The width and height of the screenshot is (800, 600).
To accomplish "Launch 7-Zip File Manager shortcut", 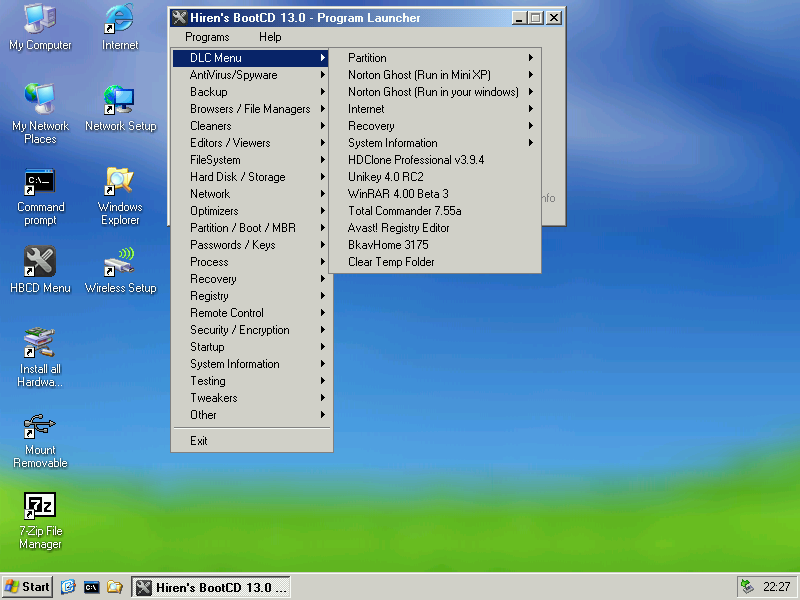I will tap(40, 521).
